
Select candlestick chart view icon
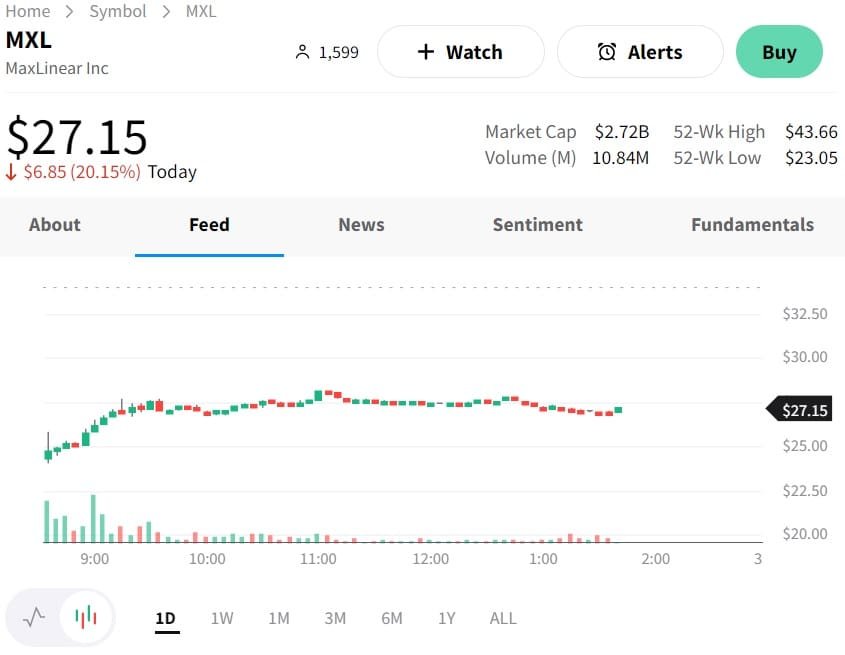87,617
